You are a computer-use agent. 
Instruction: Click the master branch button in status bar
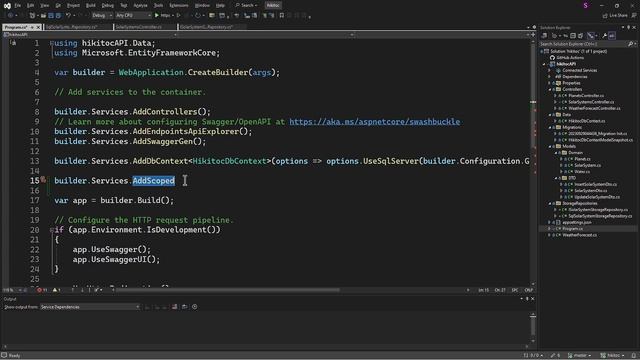[579, 356]
